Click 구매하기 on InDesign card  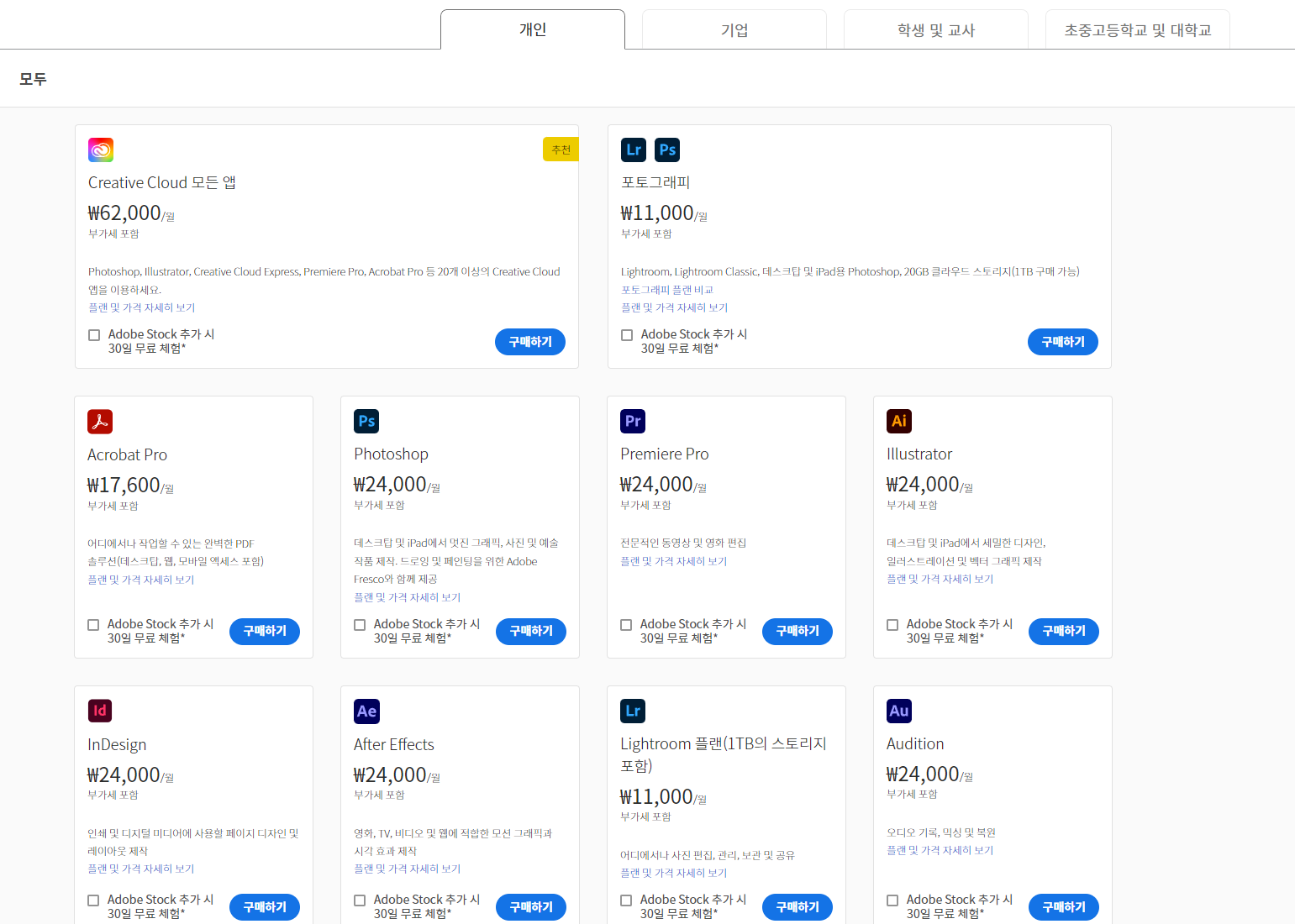click(265, 907)
